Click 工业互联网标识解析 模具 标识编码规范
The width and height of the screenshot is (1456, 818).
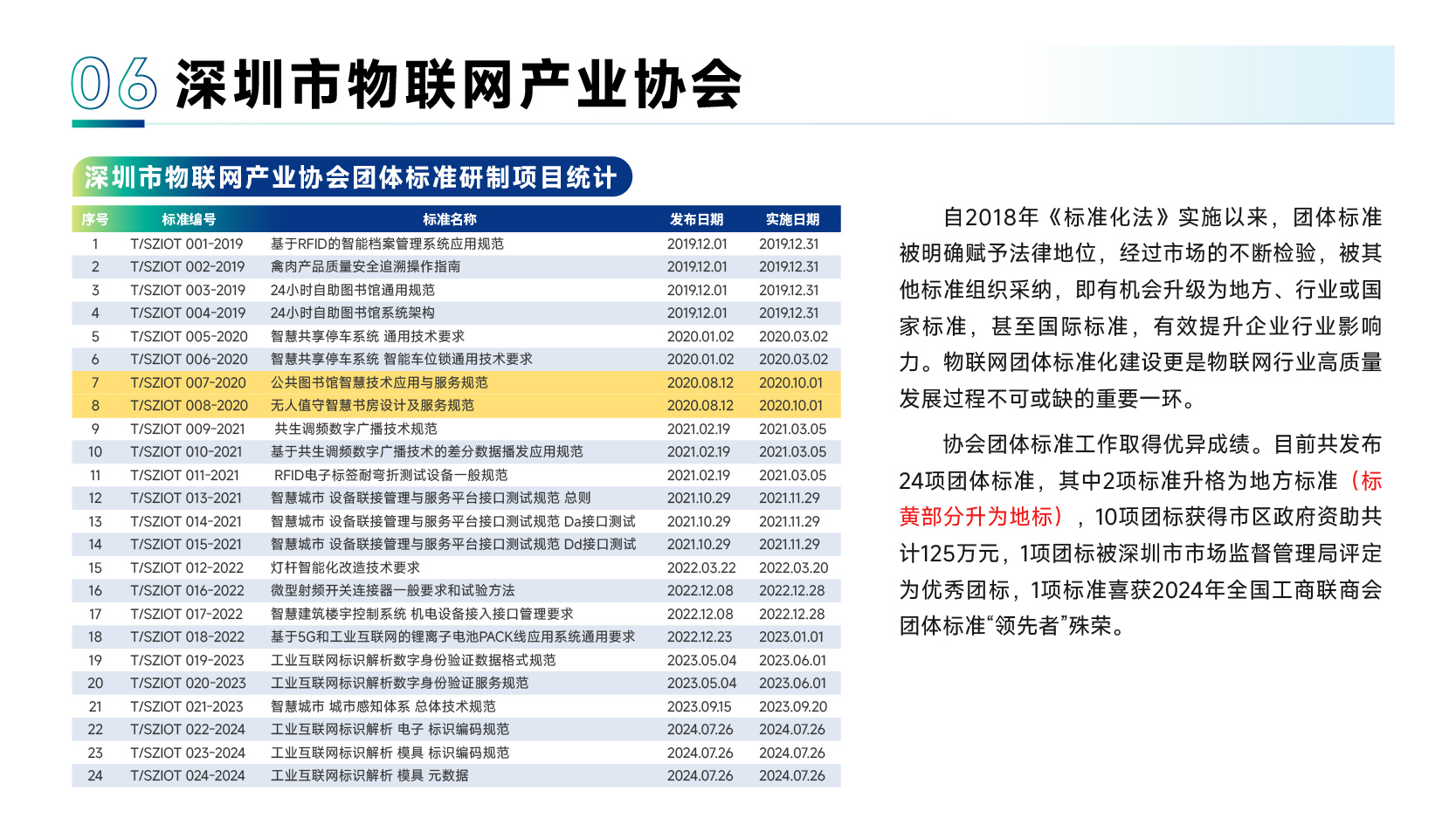[390, 753]
